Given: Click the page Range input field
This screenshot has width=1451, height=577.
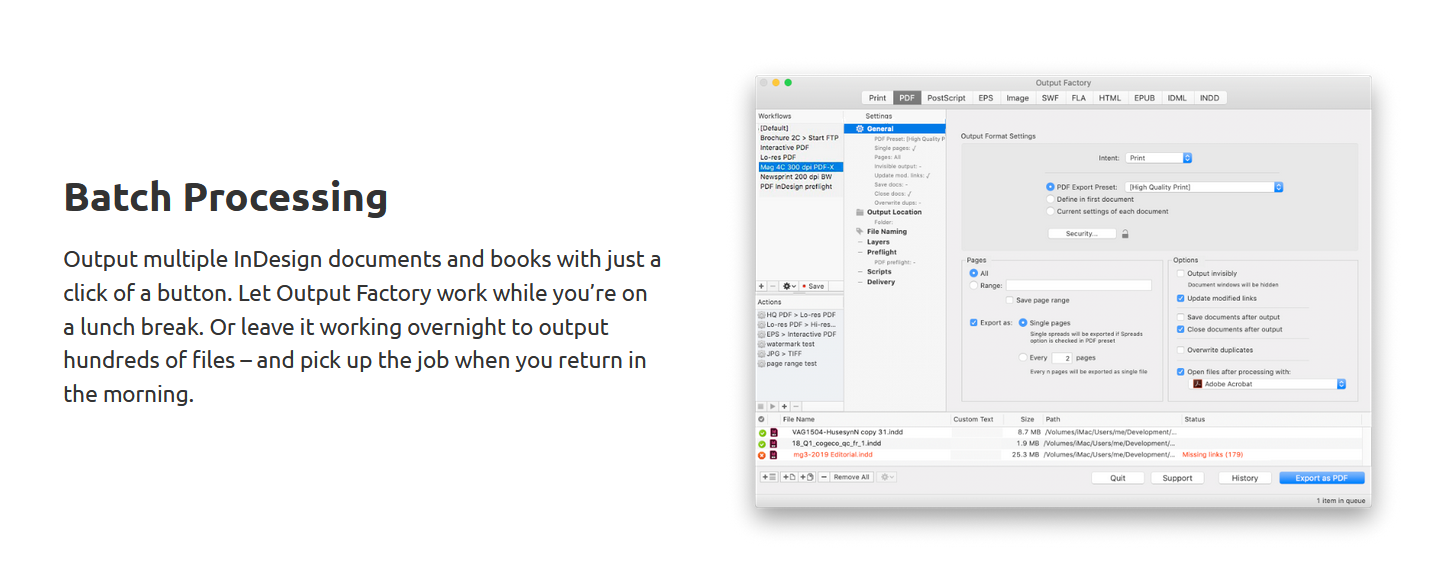Looking at the screenshot, I should click(x=1079, y=285).
